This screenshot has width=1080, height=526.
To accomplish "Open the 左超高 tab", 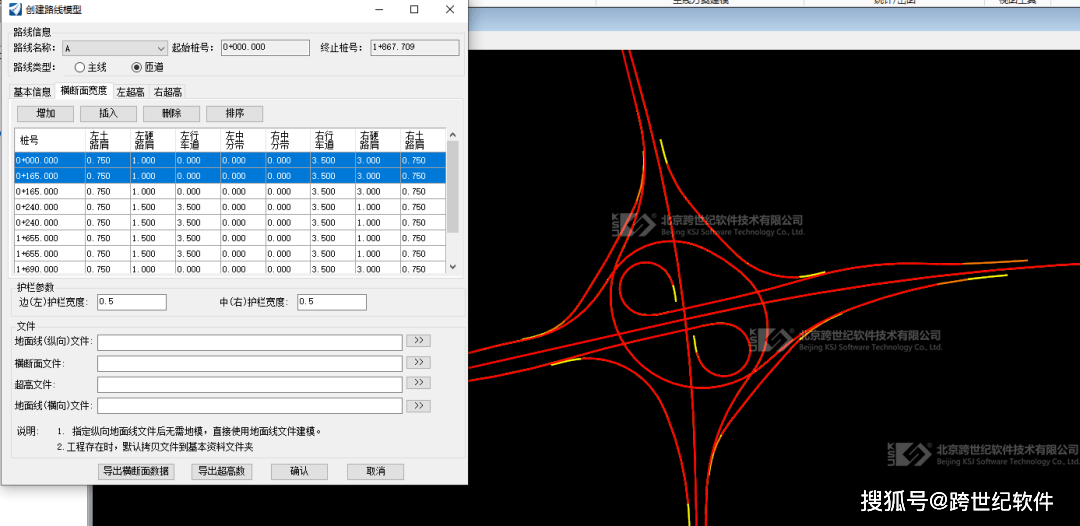I will coord(130,92).
